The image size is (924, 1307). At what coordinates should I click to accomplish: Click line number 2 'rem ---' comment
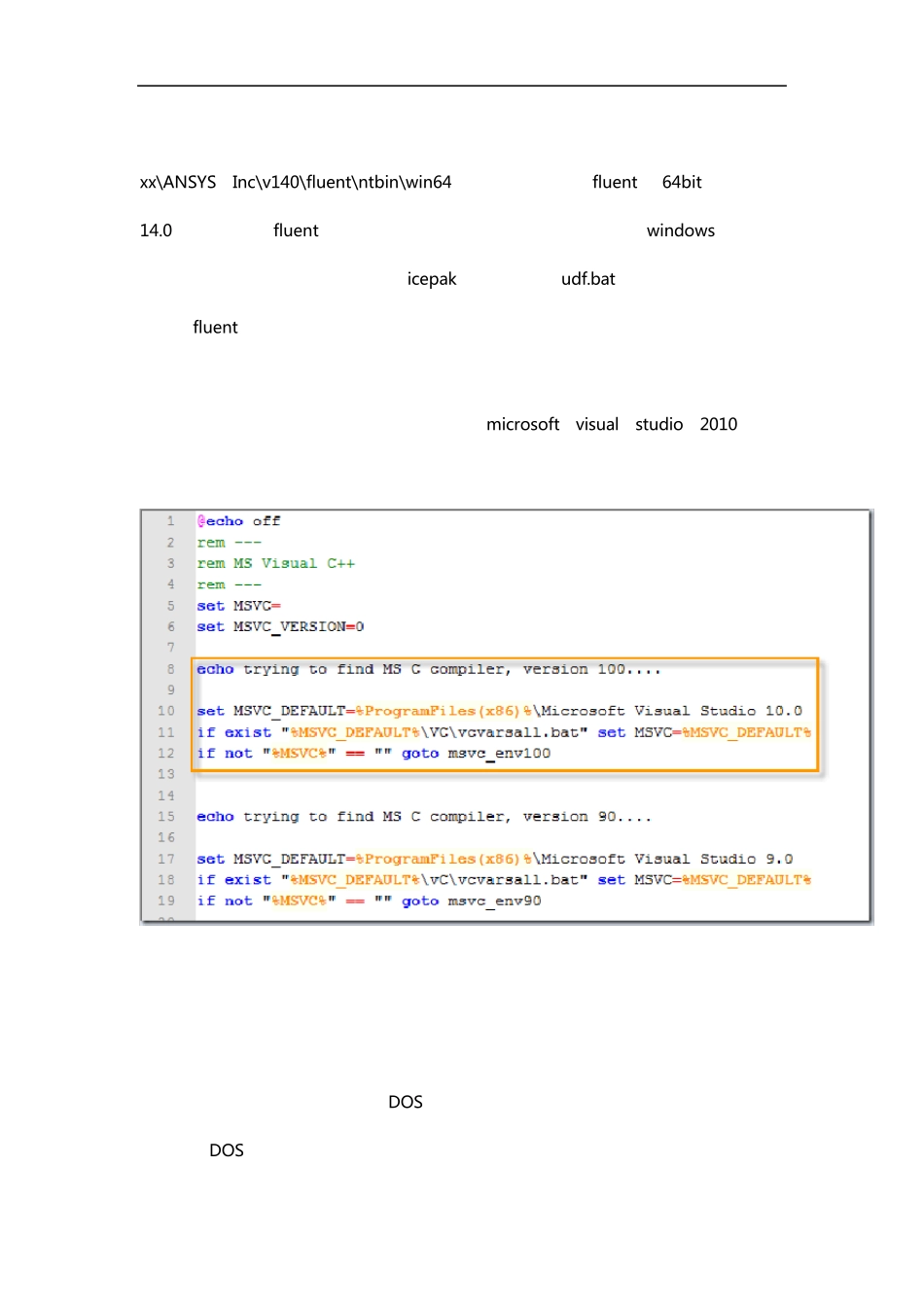[x=229, y=543]
